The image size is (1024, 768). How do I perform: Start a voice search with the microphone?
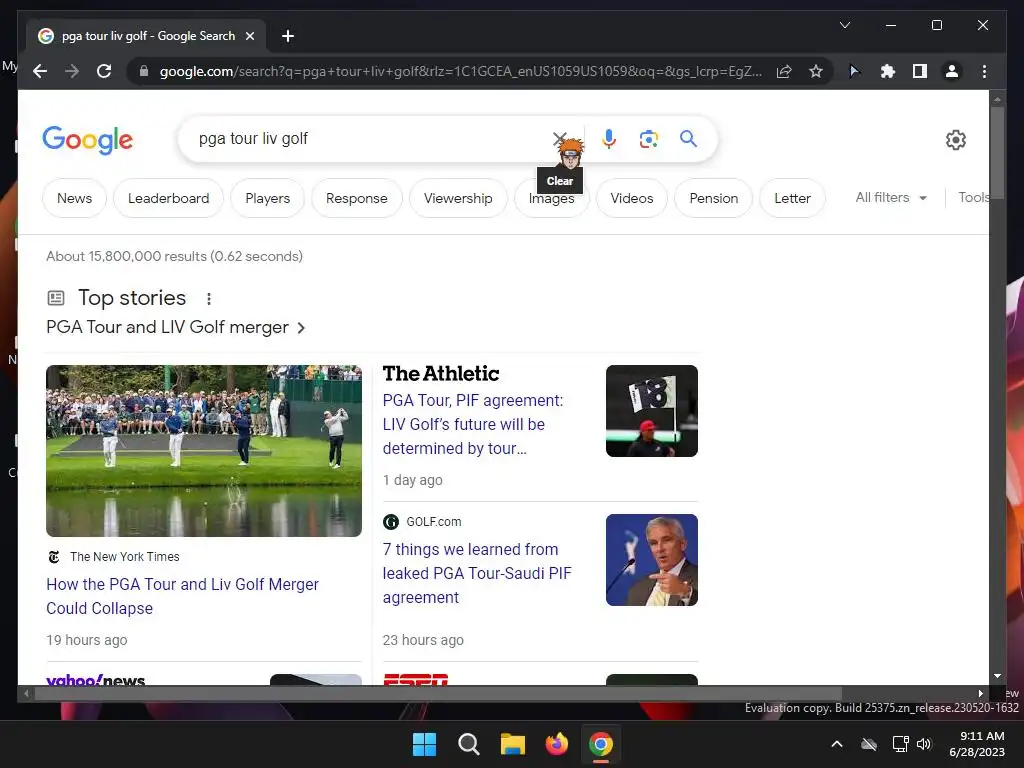609,138
